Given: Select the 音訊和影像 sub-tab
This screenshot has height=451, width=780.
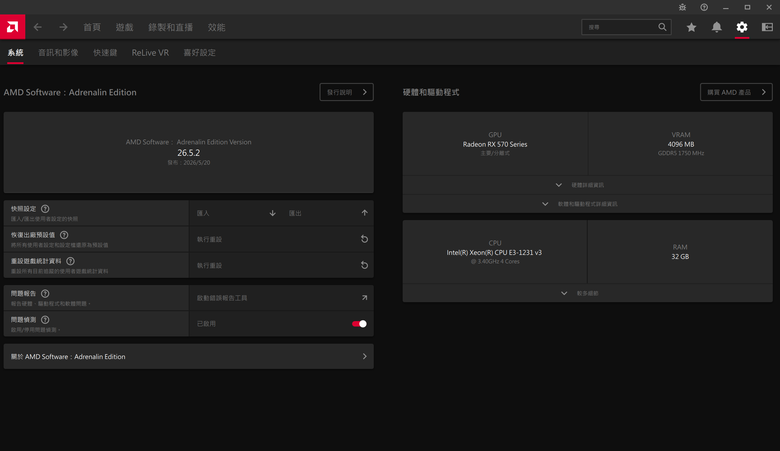Looking at the screenshot, I should [x=58, y=53].
